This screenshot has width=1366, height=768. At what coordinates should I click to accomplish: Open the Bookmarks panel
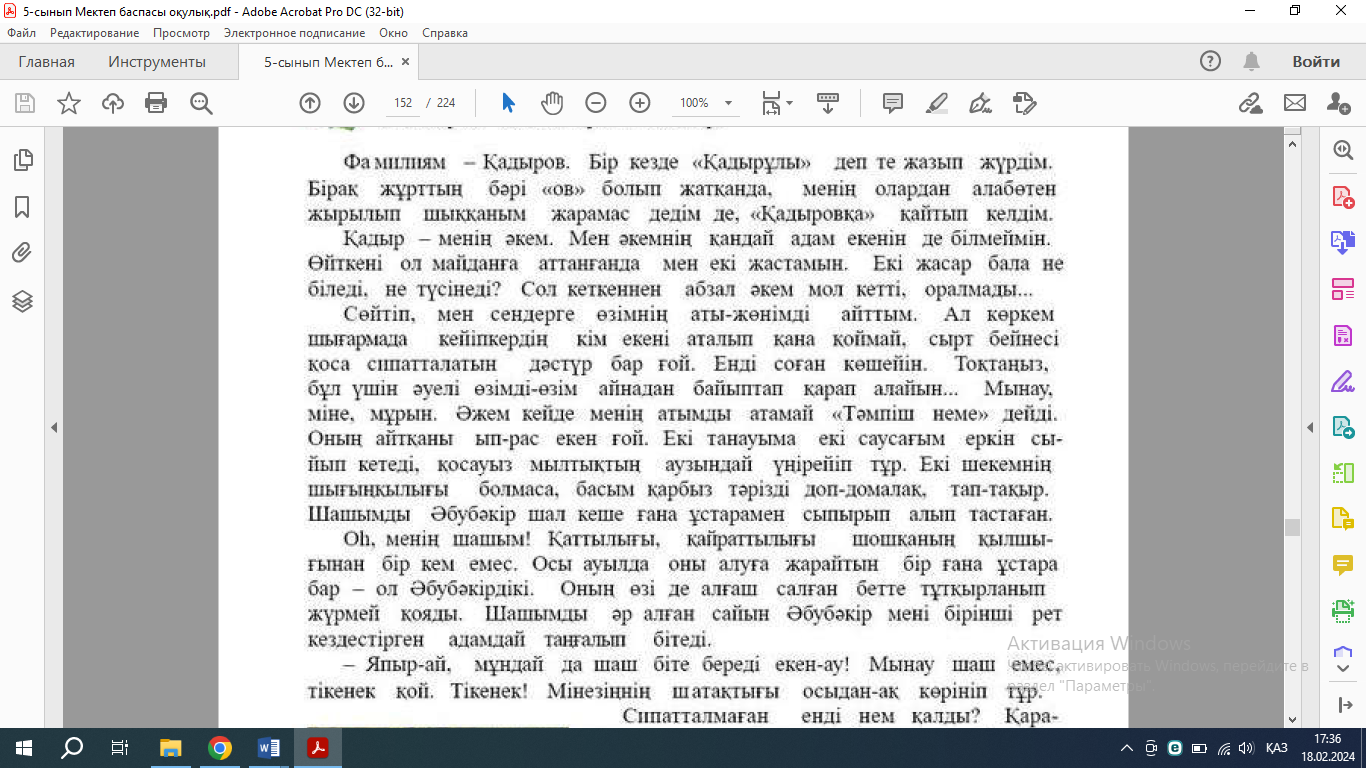[x=22, y=207]
